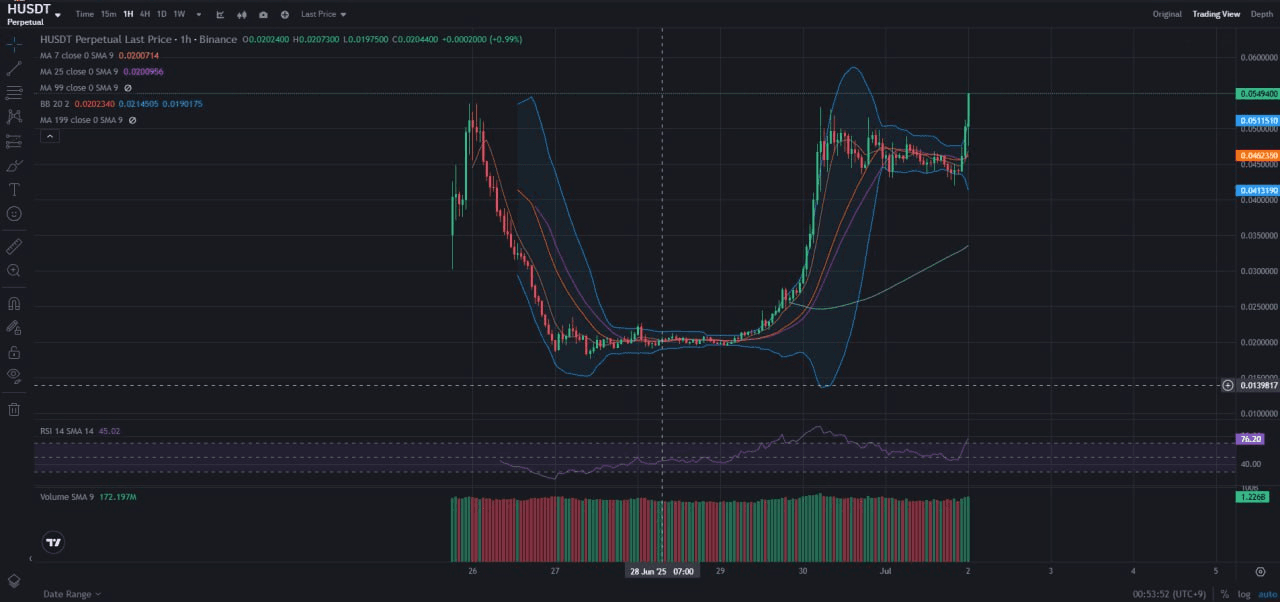Click the MA 99 hidden-value indicator icon
Image resolution: width=1280 pixels, height=602 pixels.
(128, 88)
